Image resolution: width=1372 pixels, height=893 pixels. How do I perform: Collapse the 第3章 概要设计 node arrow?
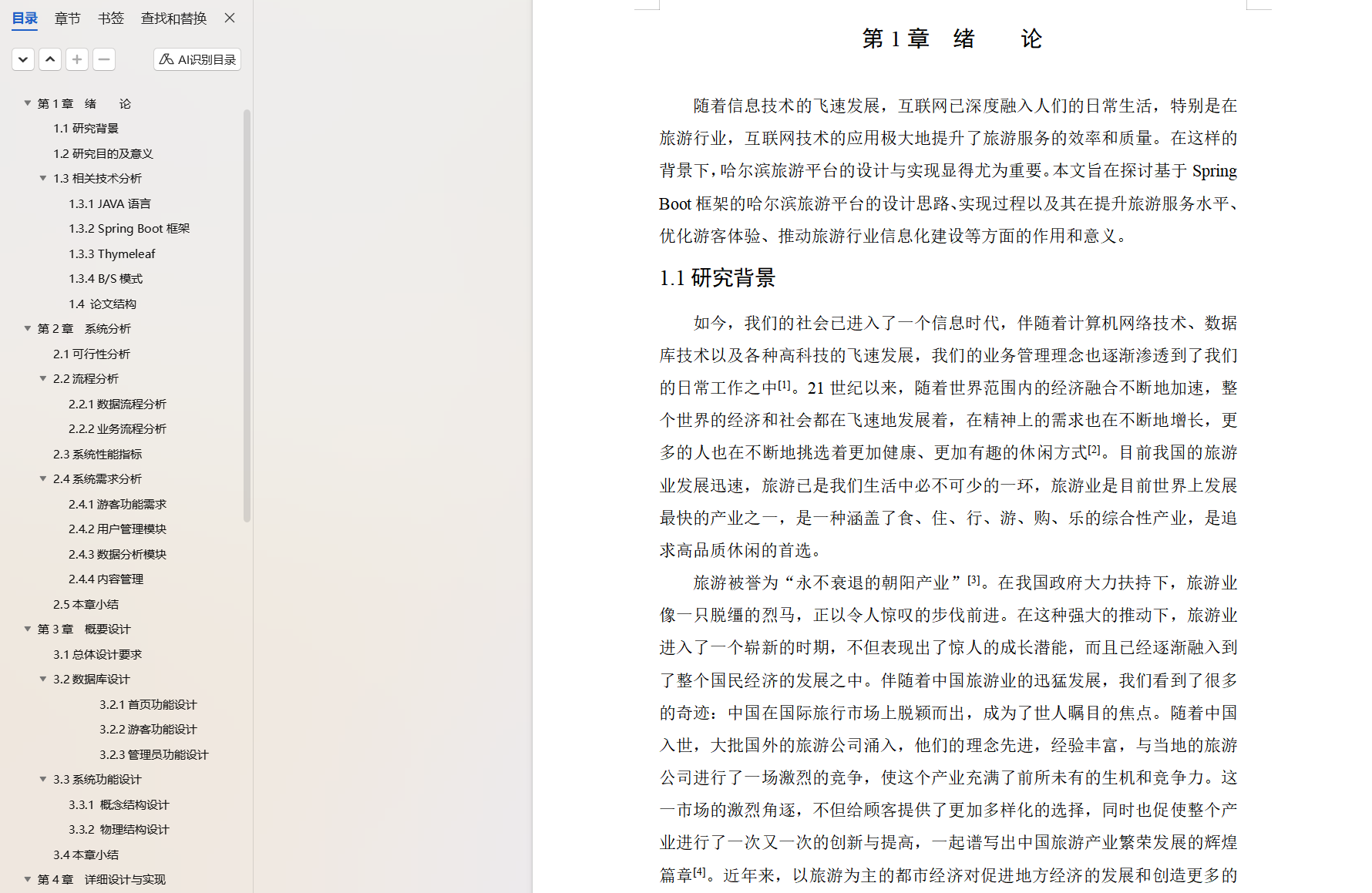click(28, 629)
